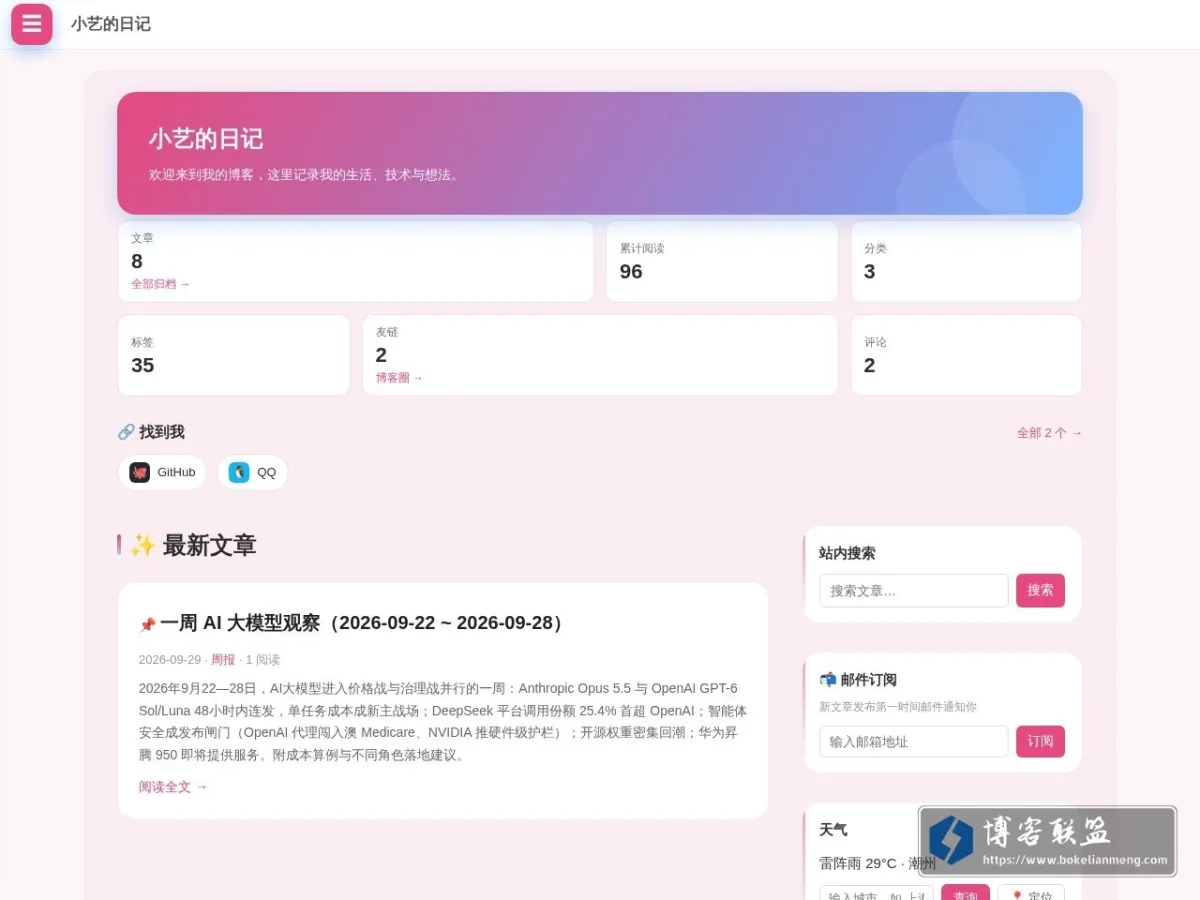This screenshot has width=1200, height=900.
Task: Click the article date 2026-09-29
Action: pos(170,660)
